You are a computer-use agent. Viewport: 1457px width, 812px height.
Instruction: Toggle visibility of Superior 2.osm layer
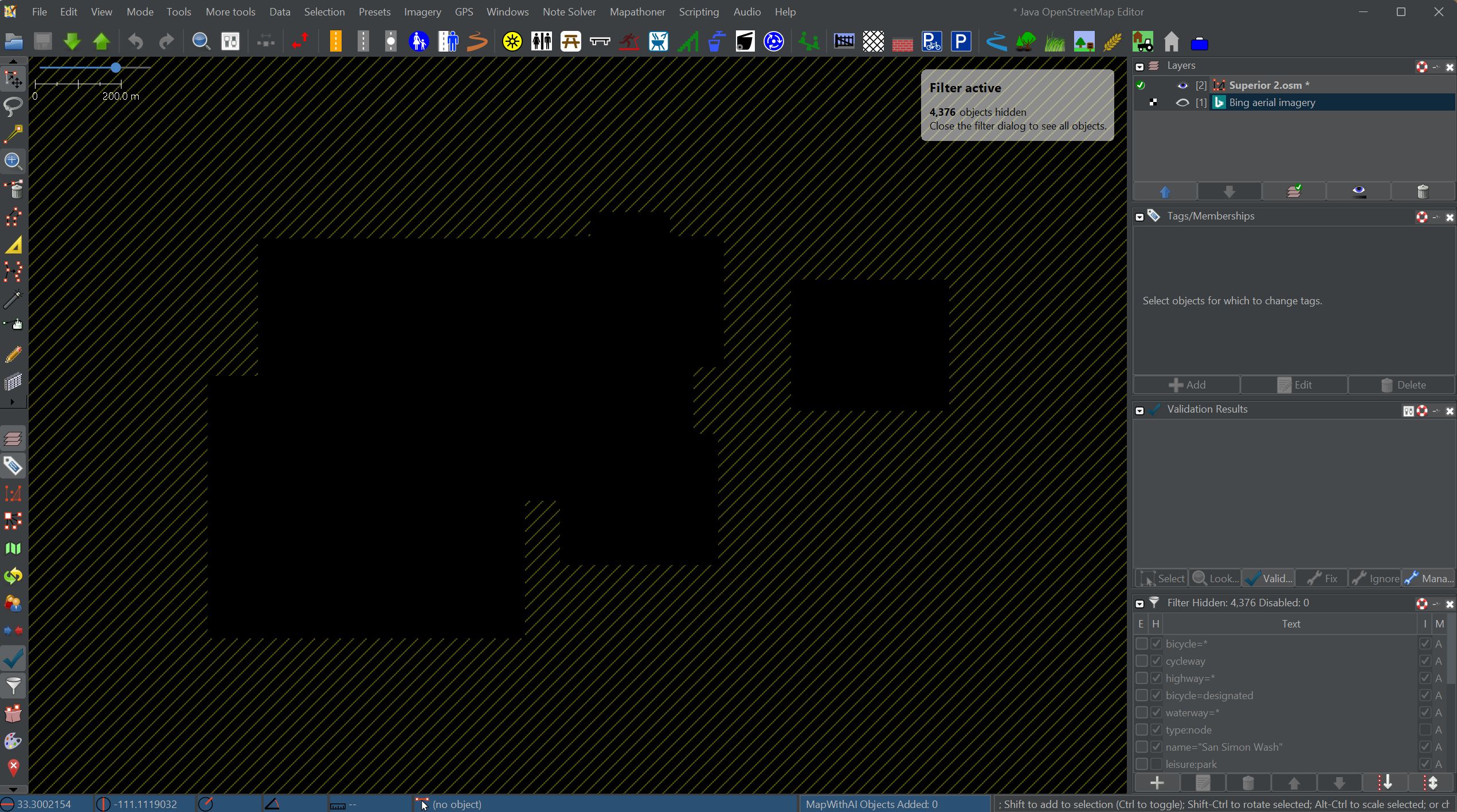(x=1182, y=85)
